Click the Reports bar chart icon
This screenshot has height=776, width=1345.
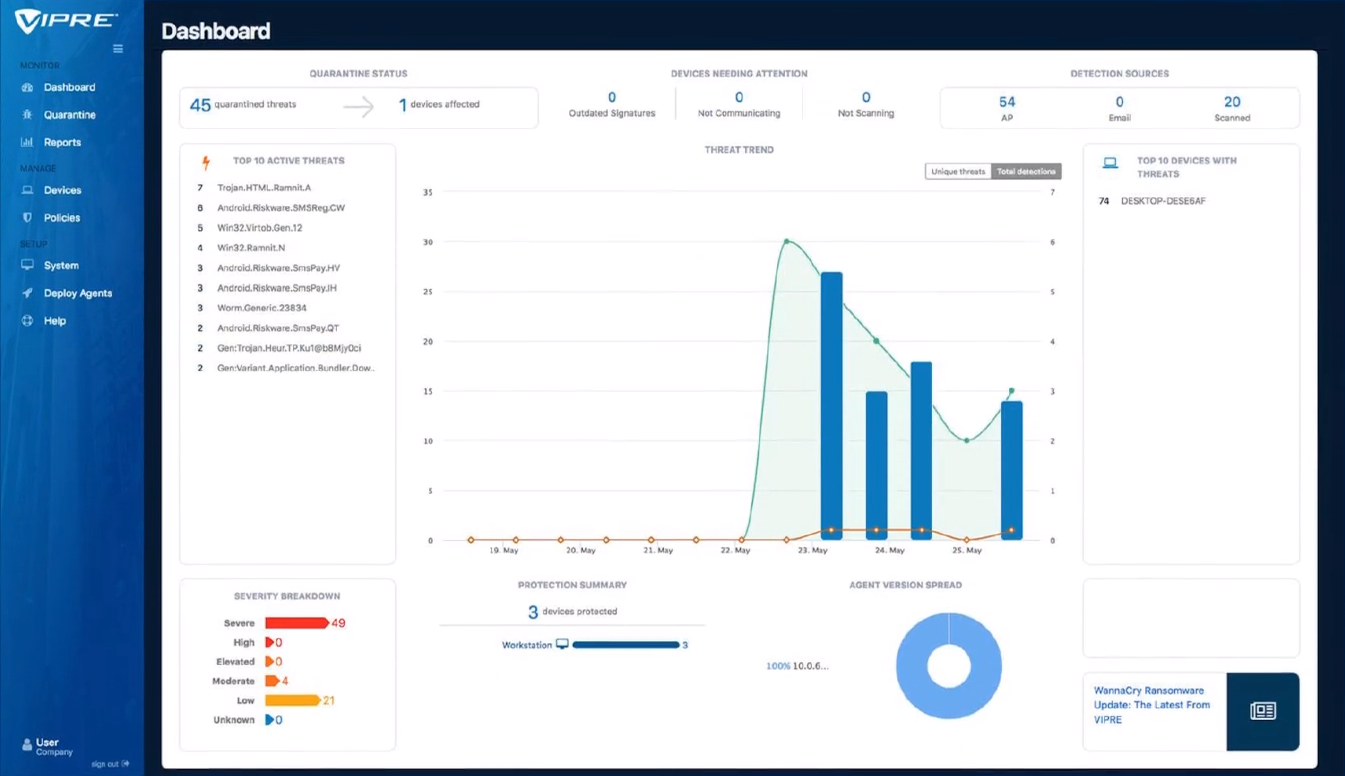coord(27,143)
